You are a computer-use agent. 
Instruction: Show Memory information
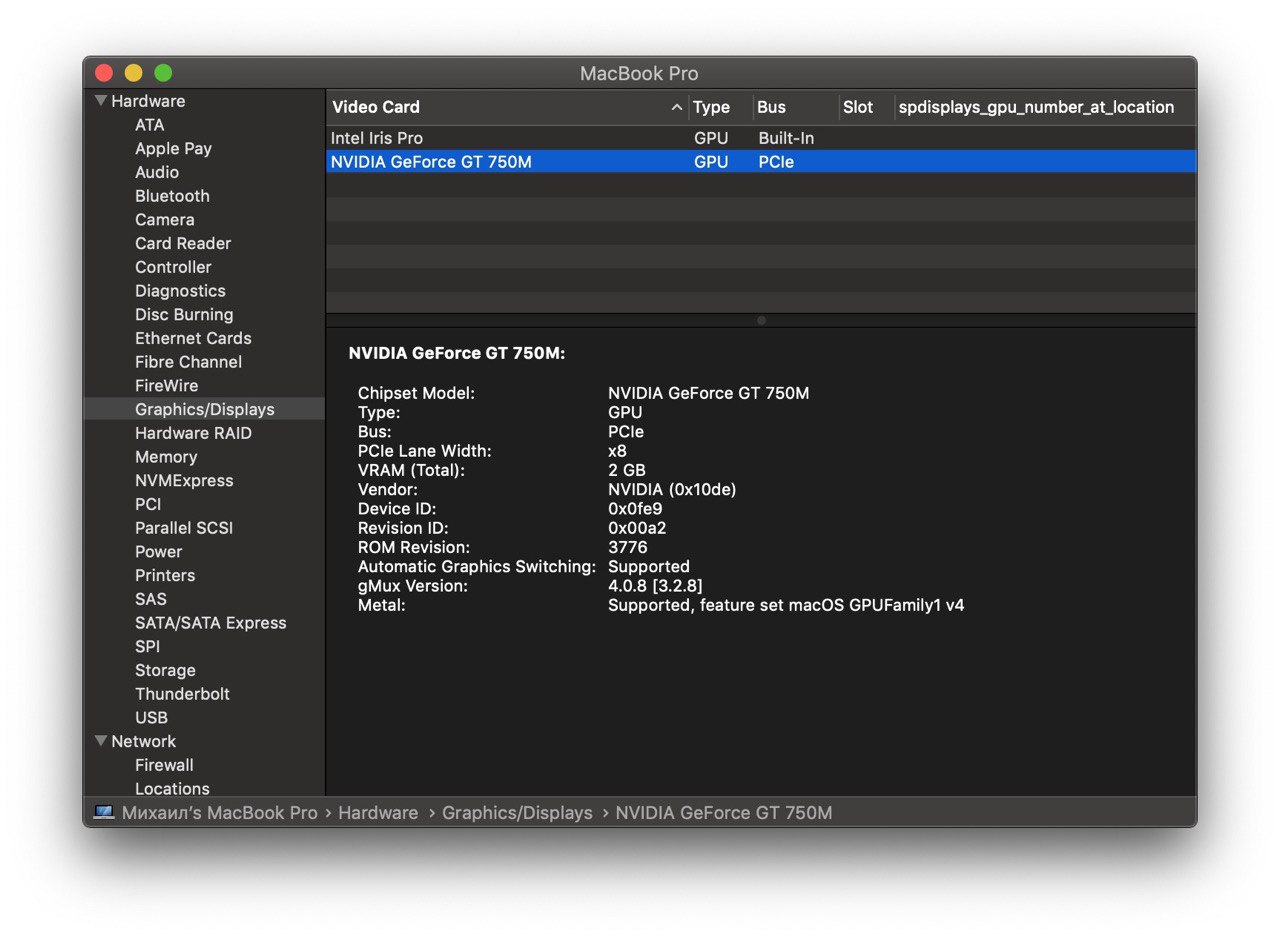166,457
